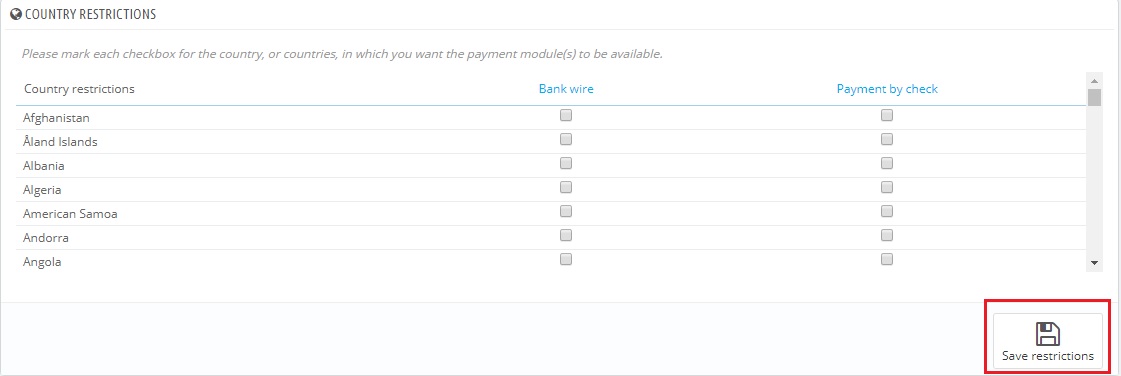Tick Payment by check for American Samoa
The image size is (1121, 376).
[887, 211]
